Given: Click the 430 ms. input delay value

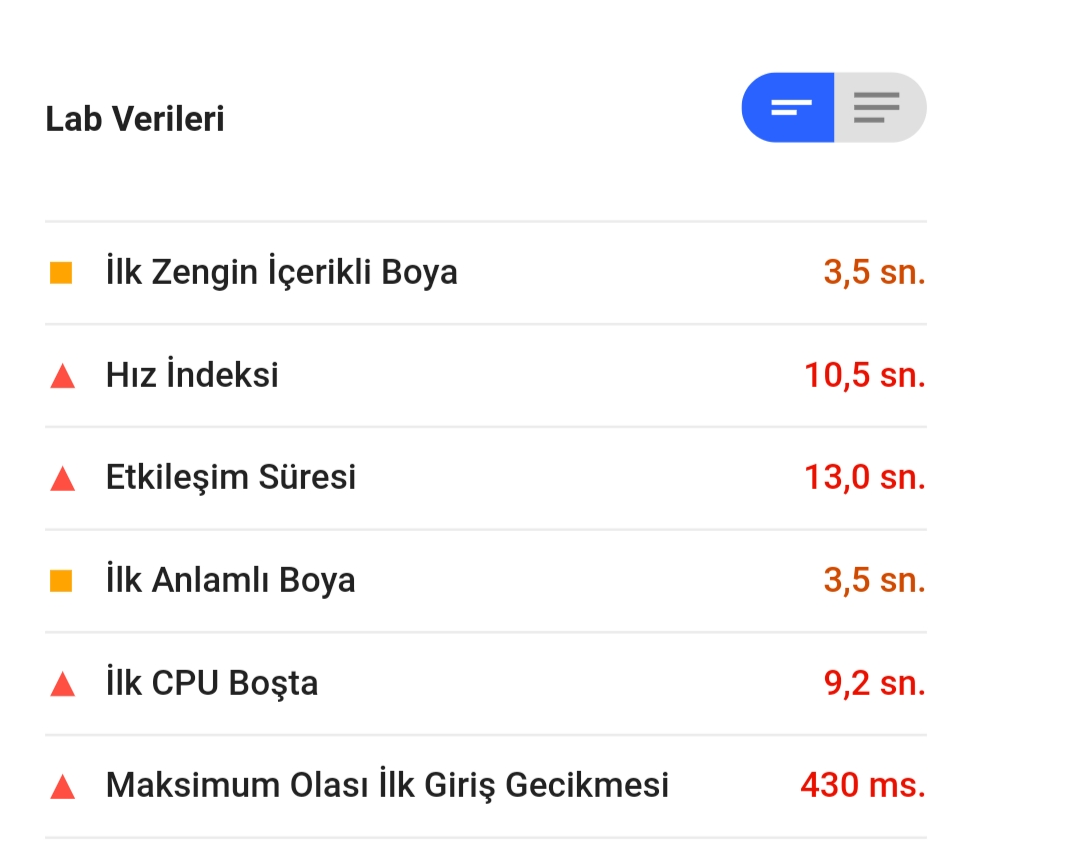Looking at the screenshot, I should [x=863, y=785].
